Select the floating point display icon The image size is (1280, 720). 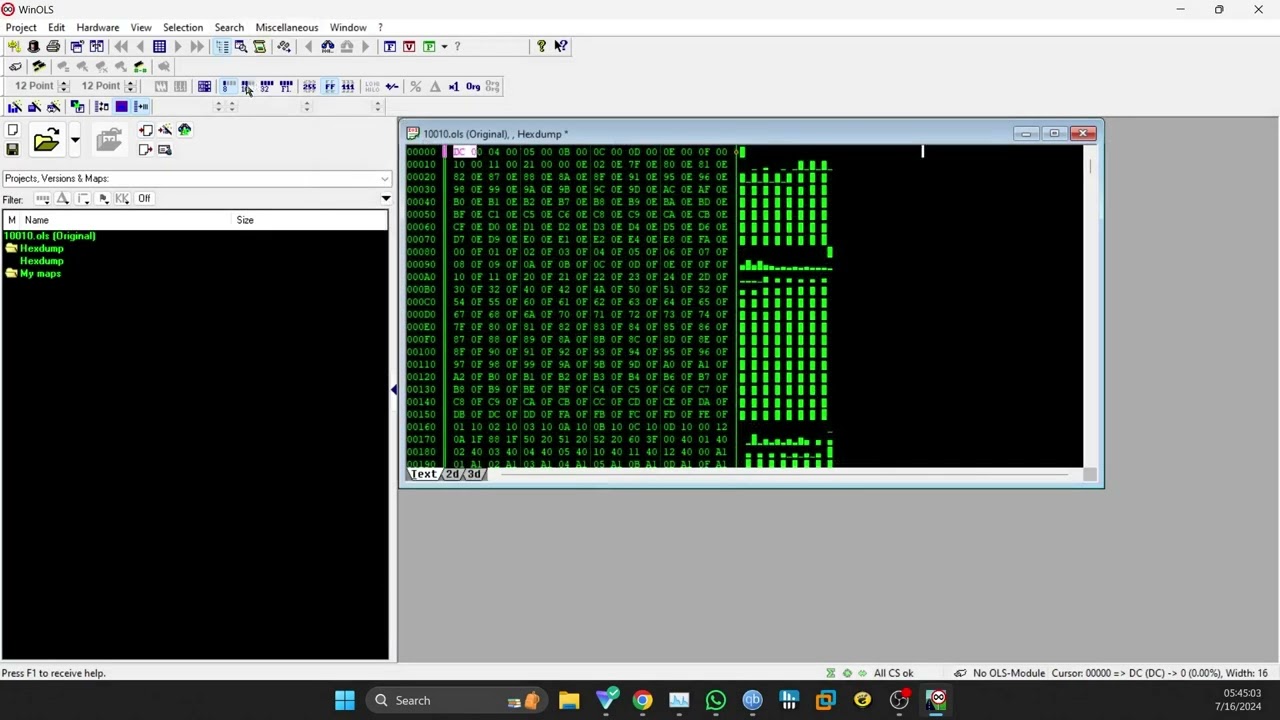286,86
